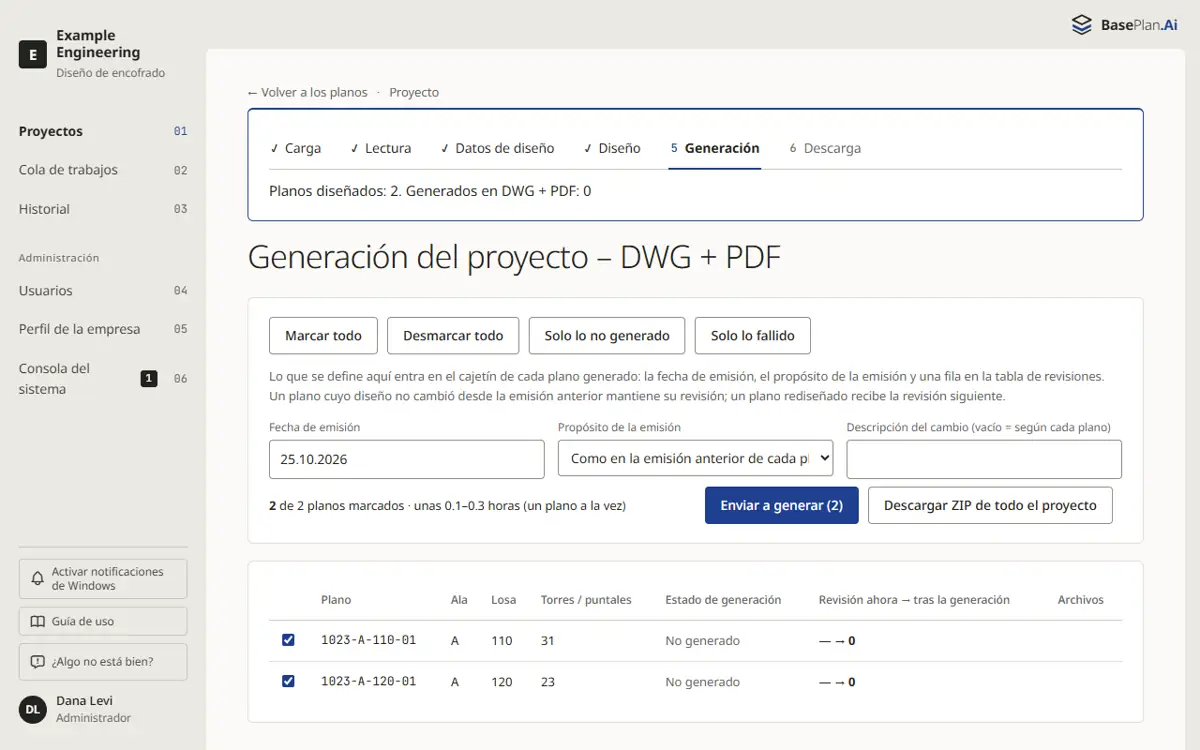Click Descargar ZIP de todo el proyecto
This screenshot has width=1200, height=750.
tap(990, 505)
